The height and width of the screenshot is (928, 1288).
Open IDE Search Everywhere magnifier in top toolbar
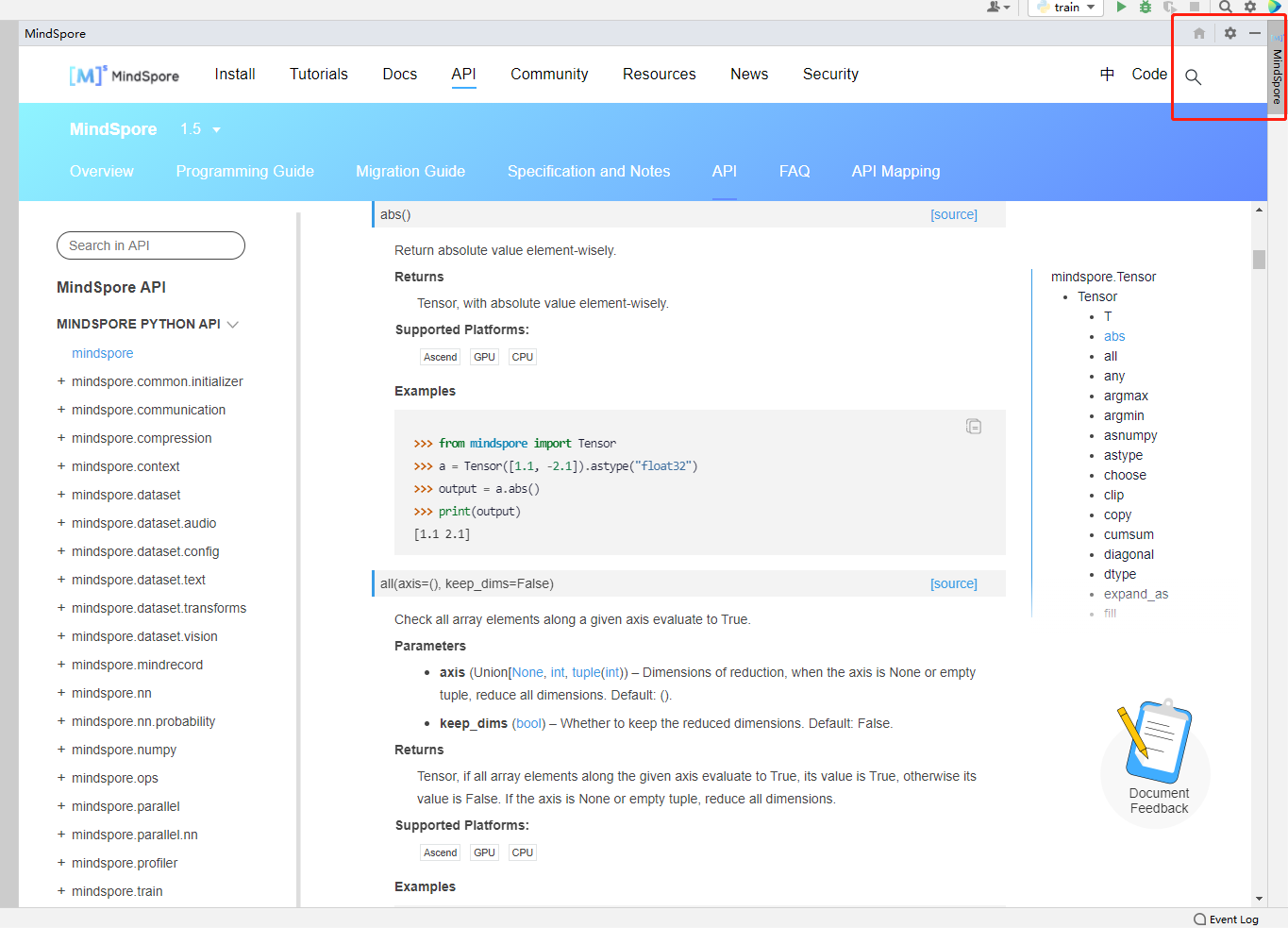click(1225, 7)
